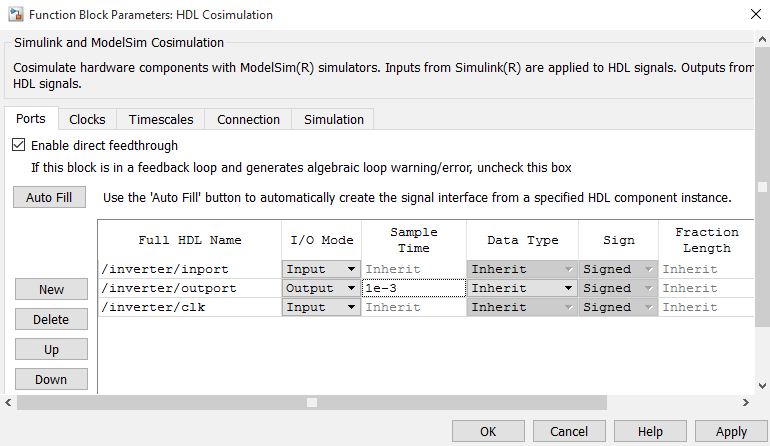Click the horizontal scrollbar thumb

tap(312, 402)
